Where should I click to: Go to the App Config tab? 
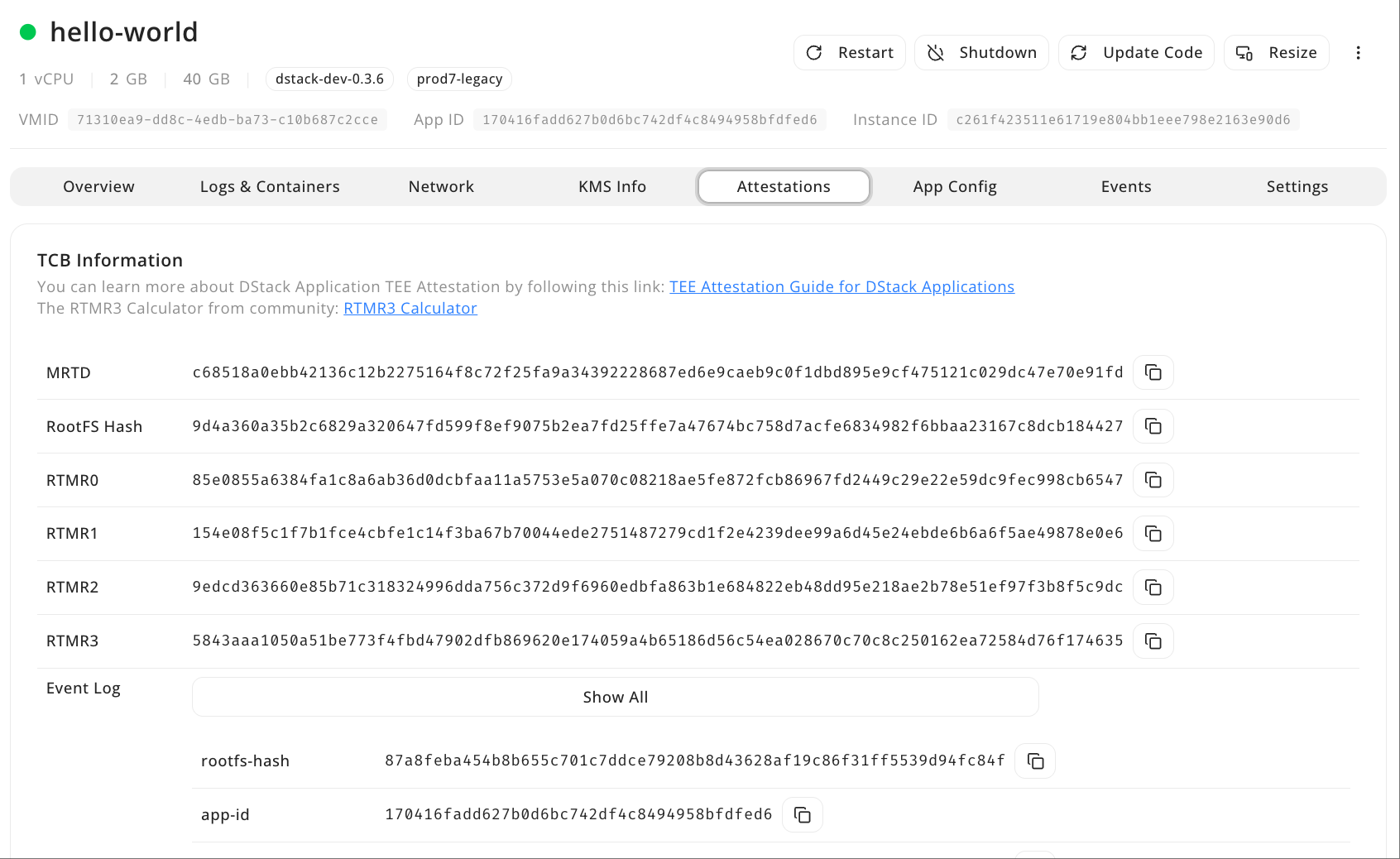click(955, 186)
